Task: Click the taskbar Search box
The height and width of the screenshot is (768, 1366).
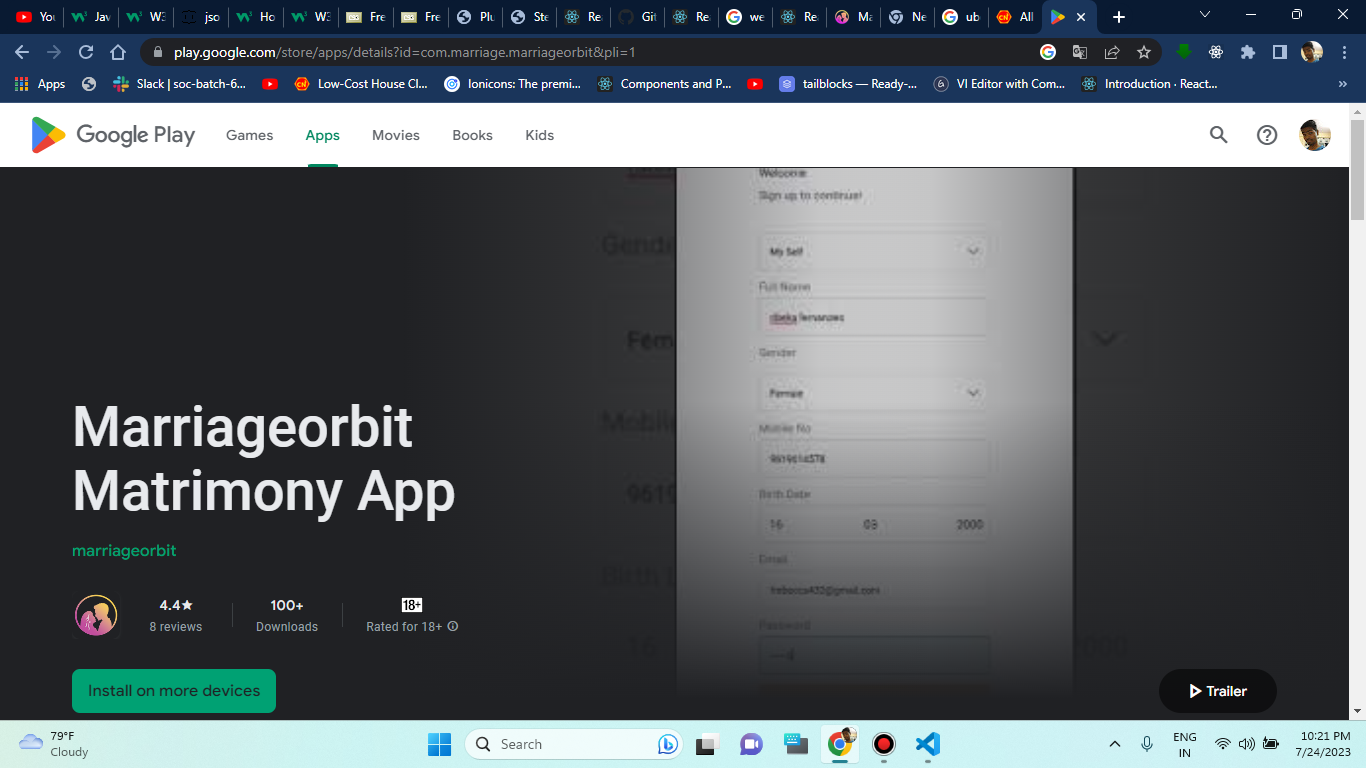Action: pyautogui.click(x=574, y=744)
